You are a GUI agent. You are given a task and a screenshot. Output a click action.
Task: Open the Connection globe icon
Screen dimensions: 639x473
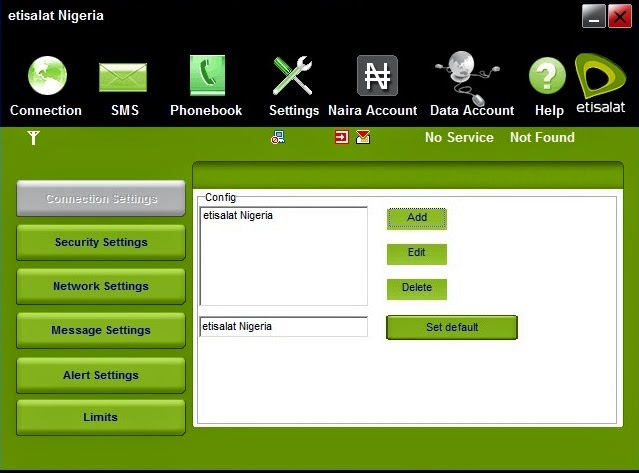click(47, 76)
